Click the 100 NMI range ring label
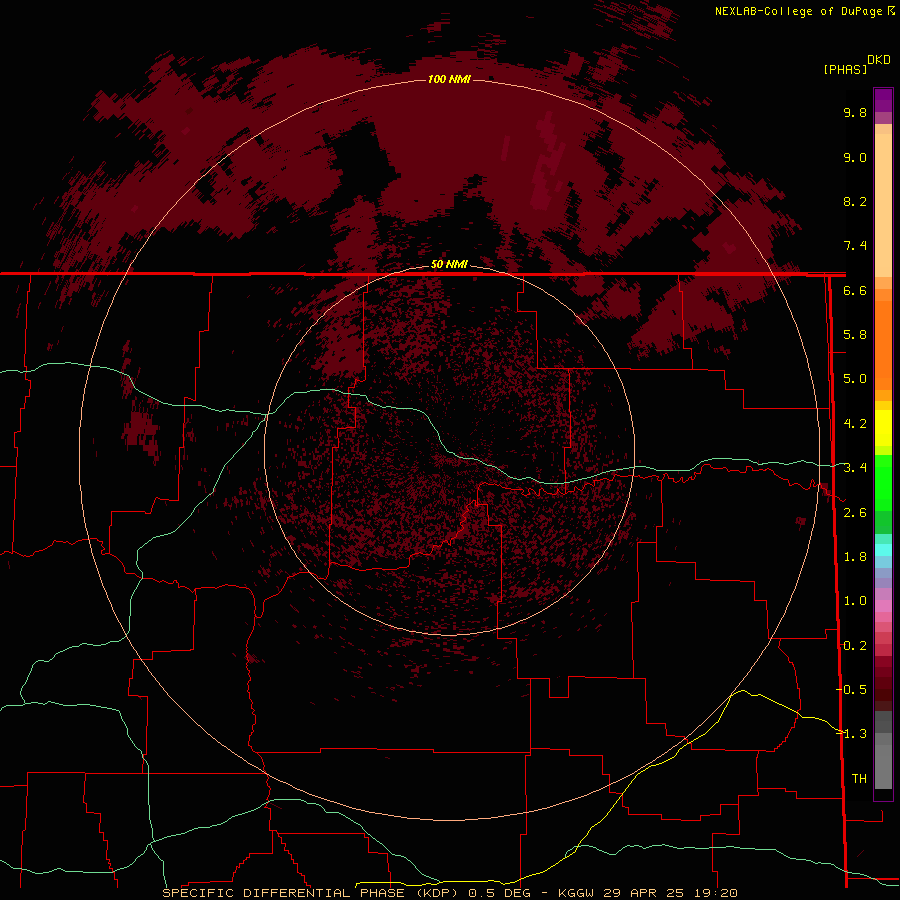900x900 pixels. tap(449, 79)
